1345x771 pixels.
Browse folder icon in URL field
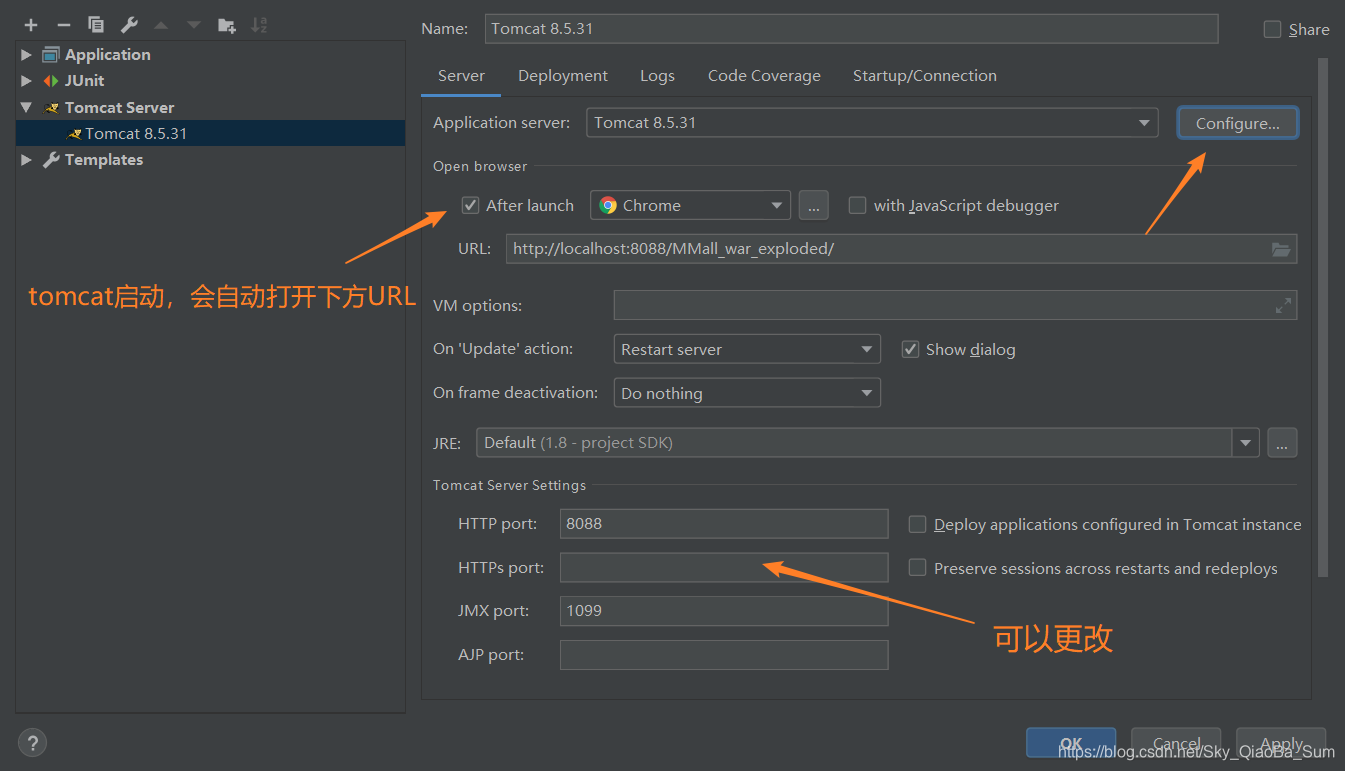point(1281,249)
